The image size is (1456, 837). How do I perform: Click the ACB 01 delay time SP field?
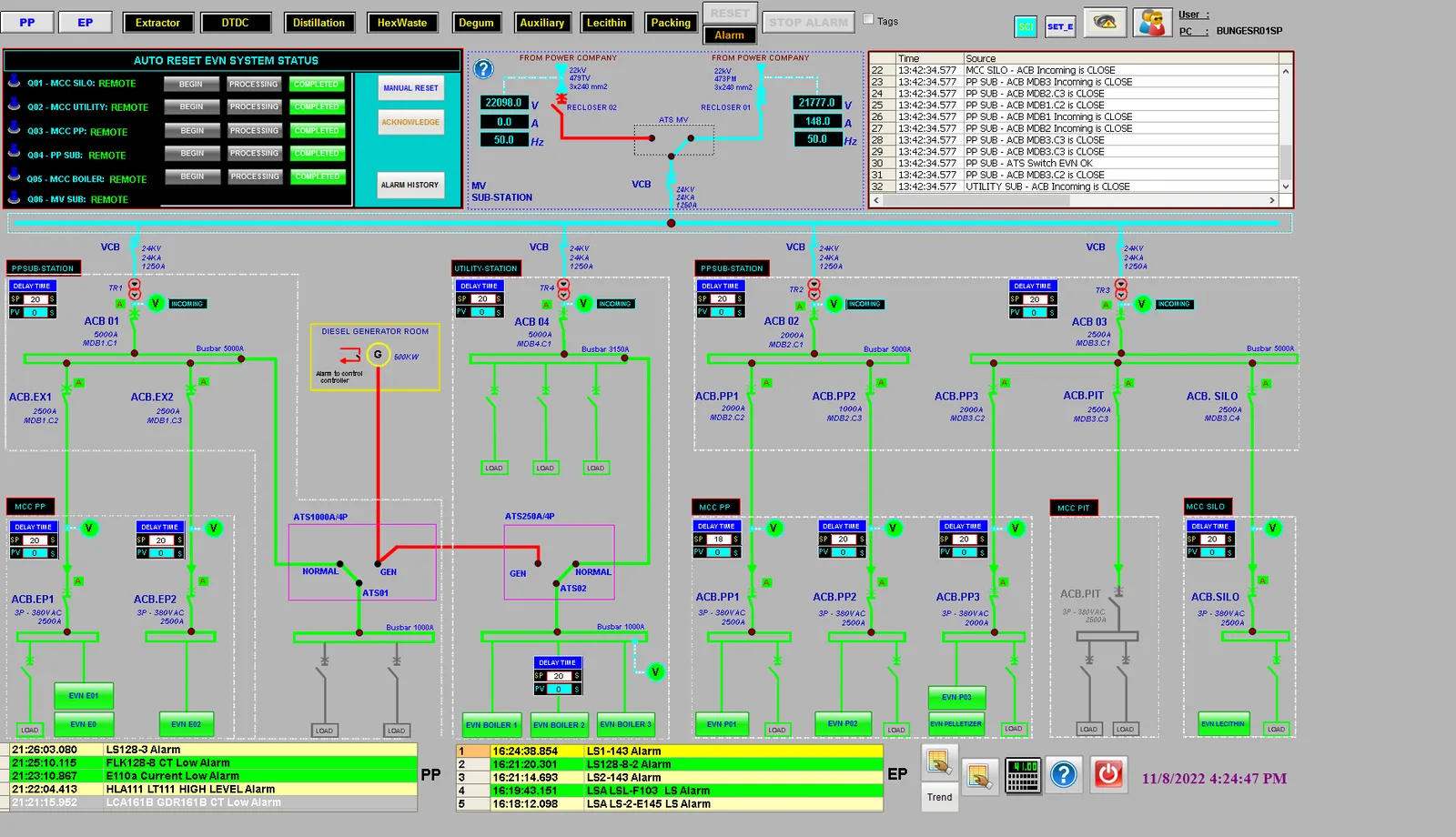(x=35, y=299)
